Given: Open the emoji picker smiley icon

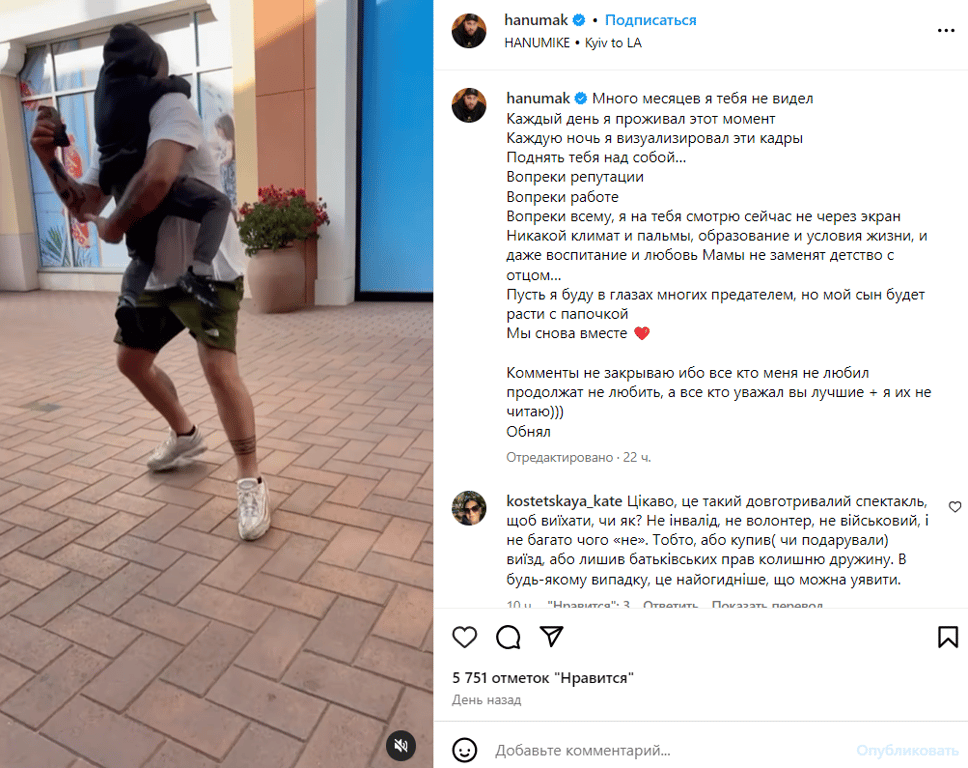Looking at the screenshot, I should 464,750.
